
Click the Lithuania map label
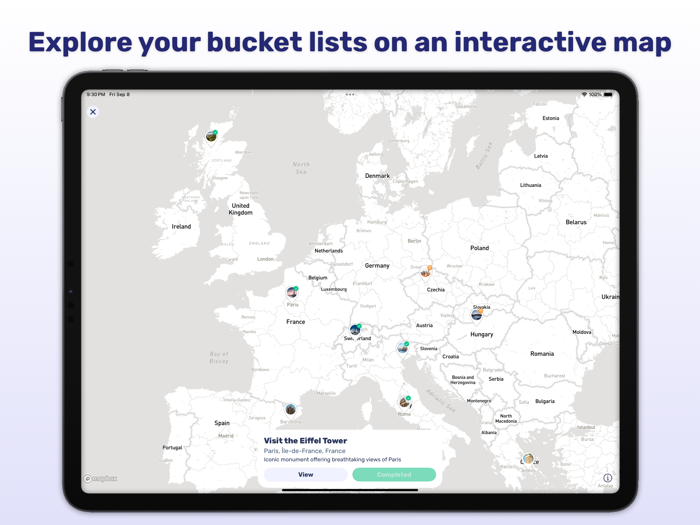click(530, 185)
